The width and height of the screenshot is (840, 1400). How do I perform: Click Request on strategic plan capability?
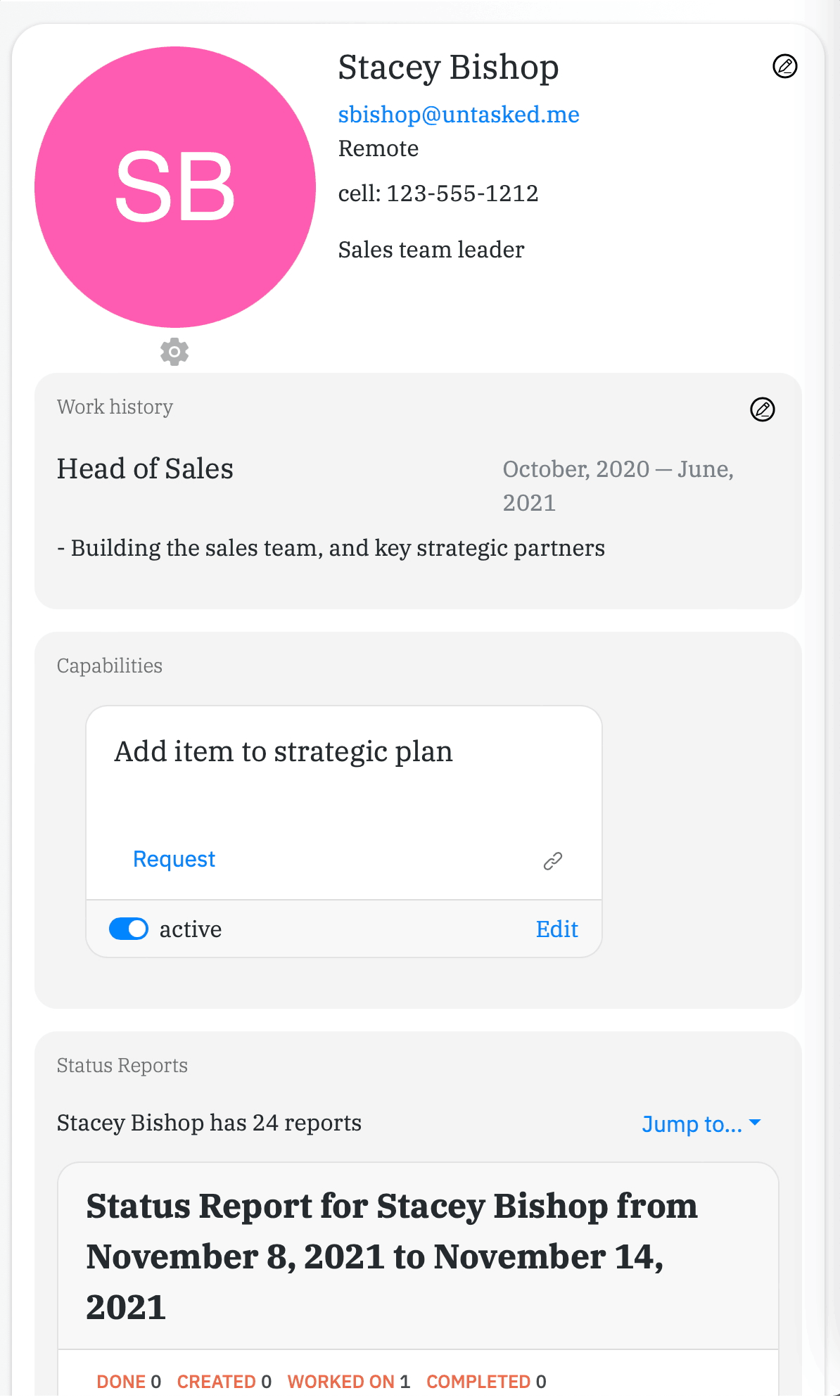(174, 859)
